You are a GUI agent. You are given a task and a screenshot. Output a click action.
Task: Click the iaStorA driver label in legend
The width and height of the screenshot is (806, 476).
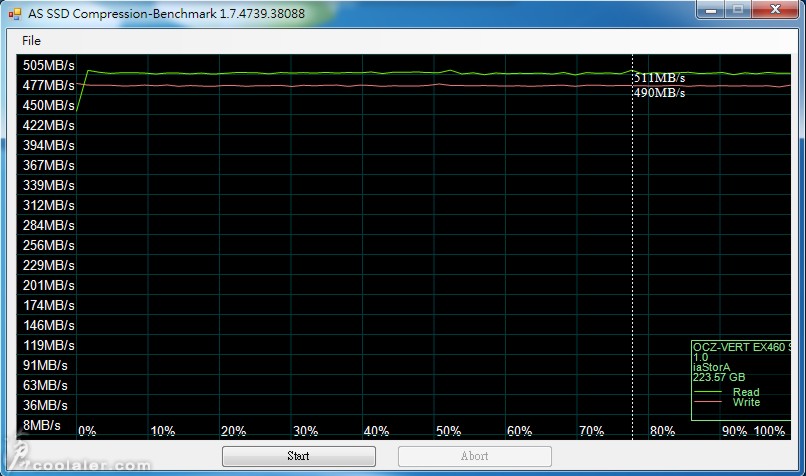tap(711, 368)
